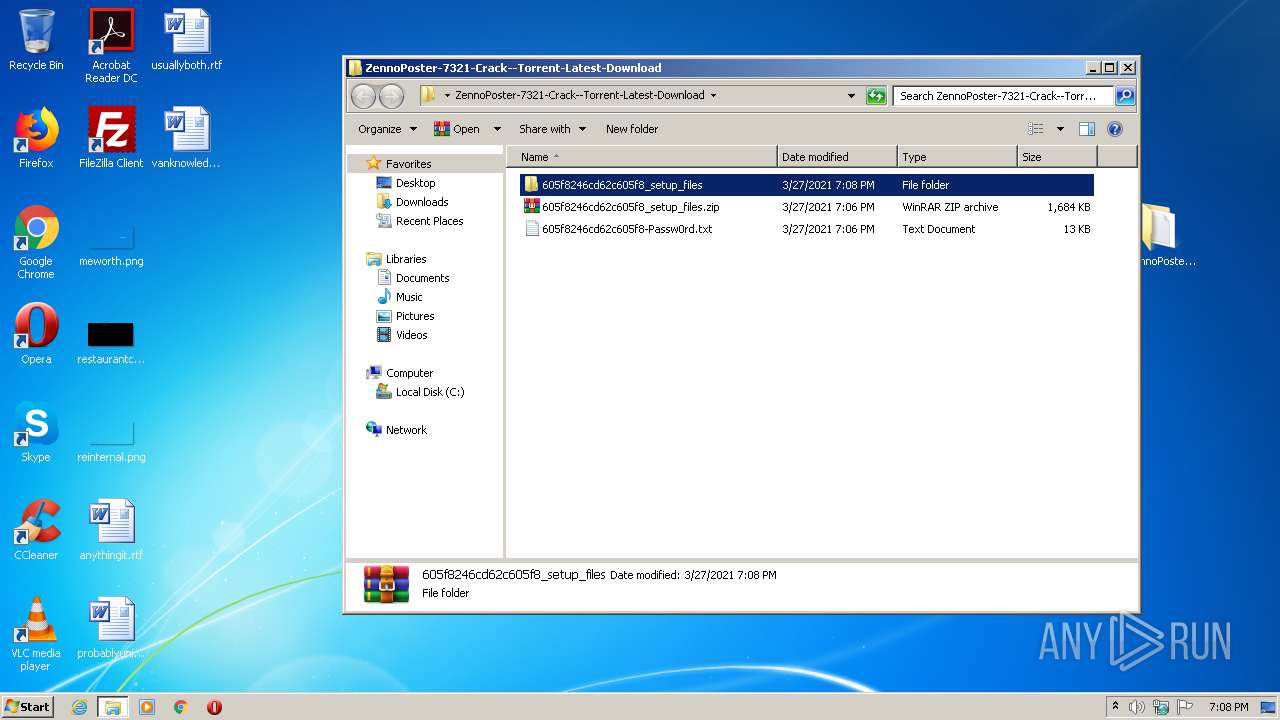Sort by the Type column header

coord(957,157)
